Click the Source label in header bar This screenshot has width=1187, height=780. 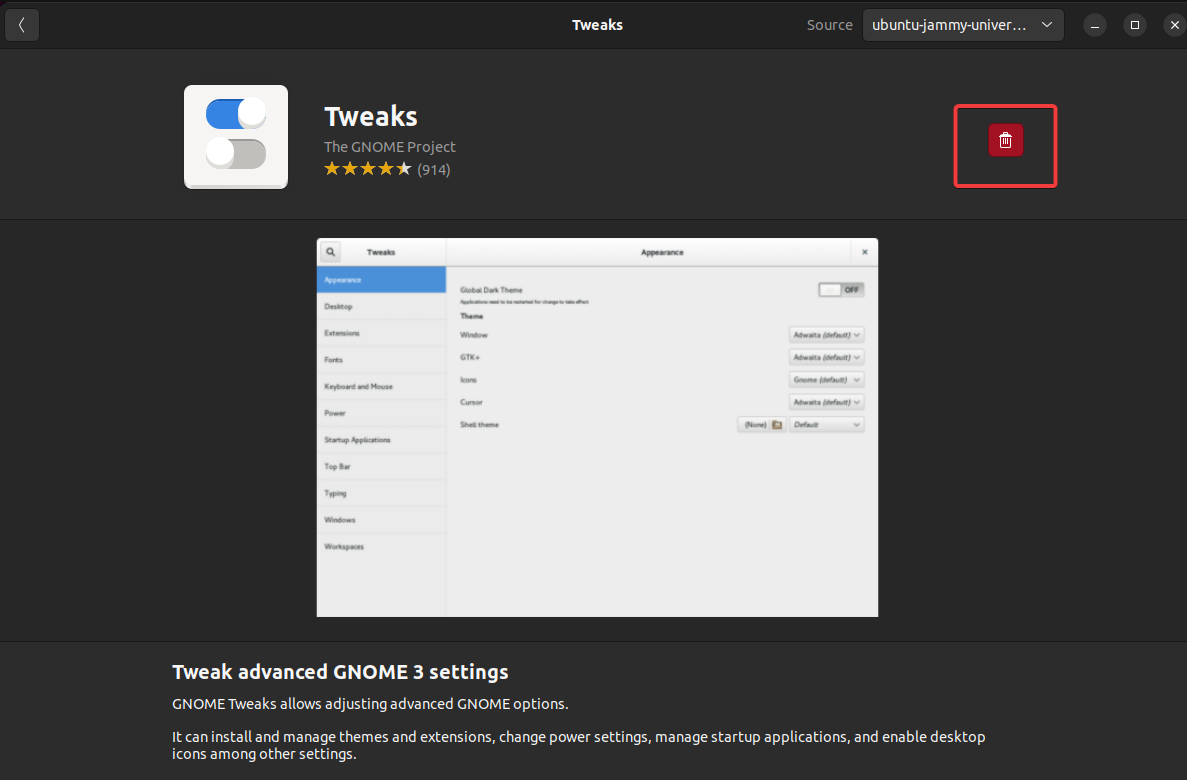pyautogui.click(x=829, y=25)
